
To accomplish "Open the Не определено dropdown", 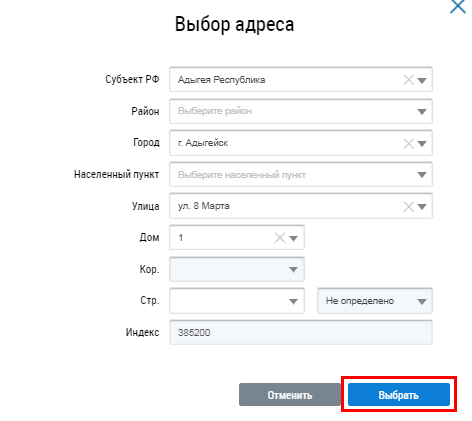I will (375, 301).
